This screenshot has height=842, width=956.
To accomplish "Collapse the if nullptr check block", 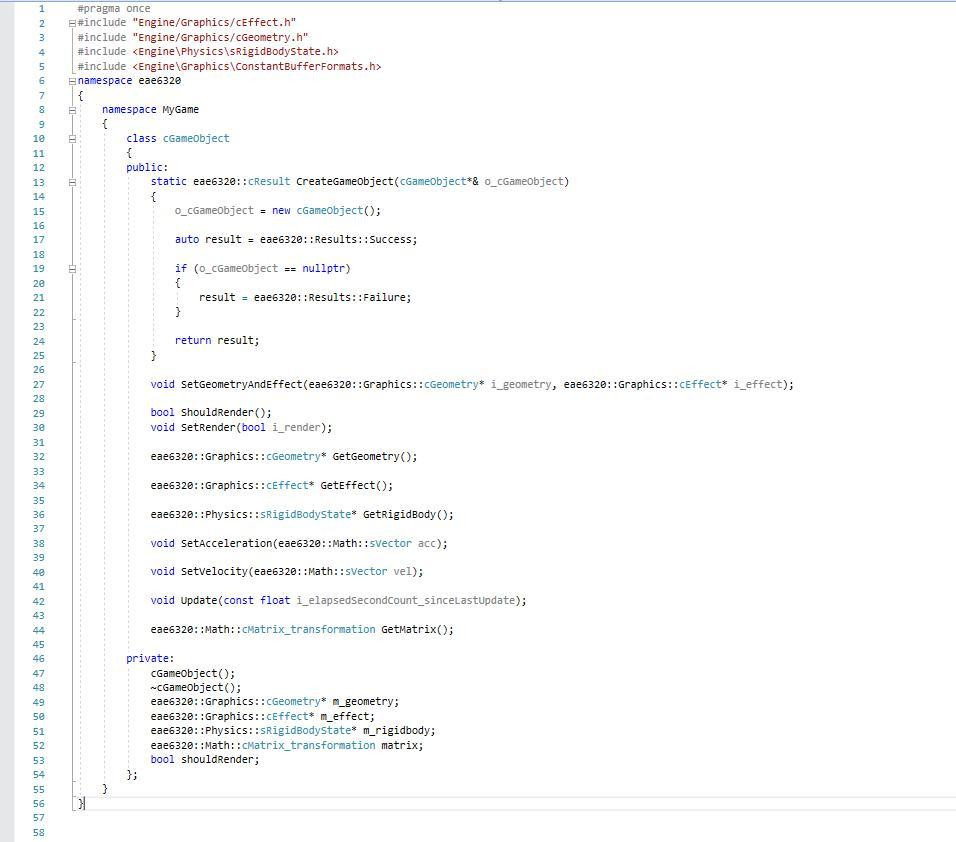I will (72, 269).
